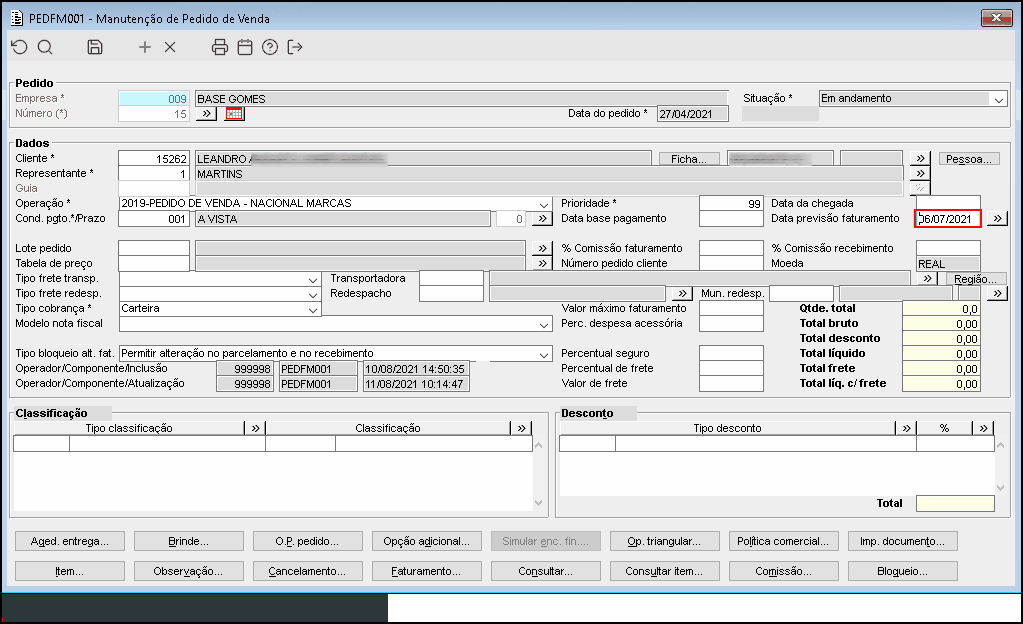Image resolution: width=1023 pixels, height=624 pixels.
Task: Expand the Situação dropdown
Action: (998, 99)
